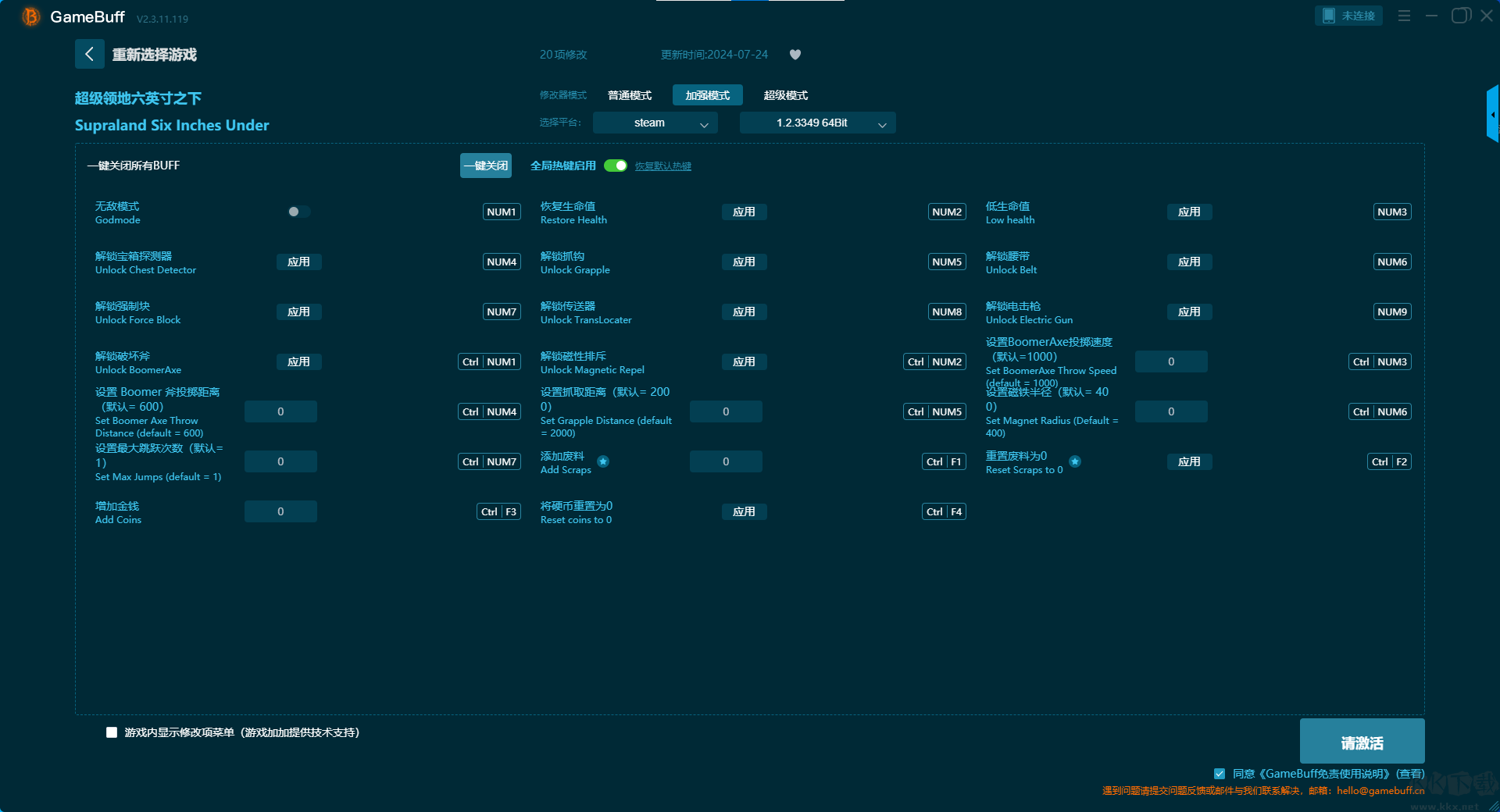Apply the Unlock Grapple cheat
The width and height of the screenshot is (1500, 812).
tap(744, 262)
